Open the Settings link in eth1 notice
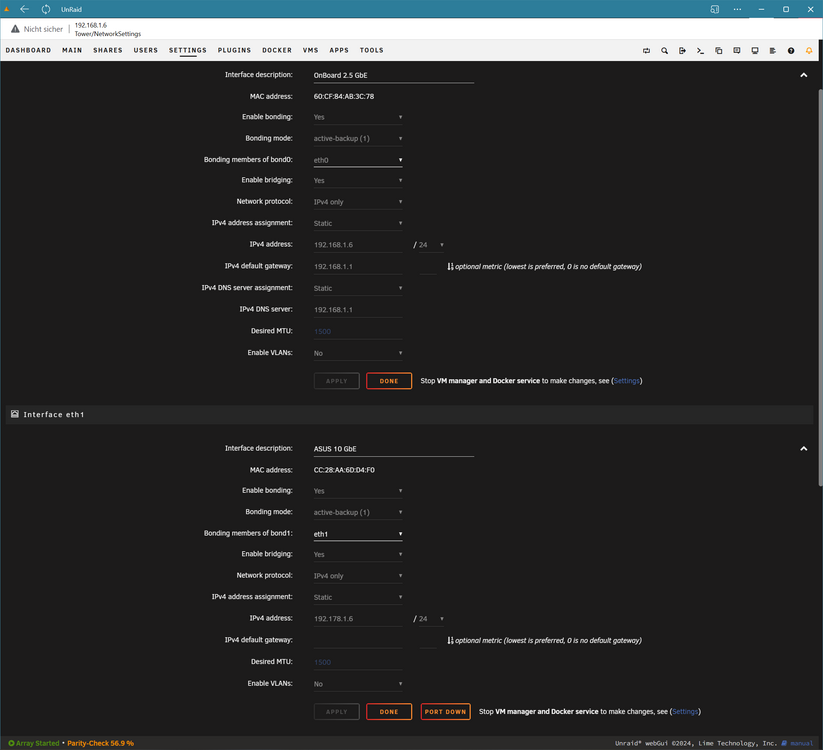 point(685,712)
